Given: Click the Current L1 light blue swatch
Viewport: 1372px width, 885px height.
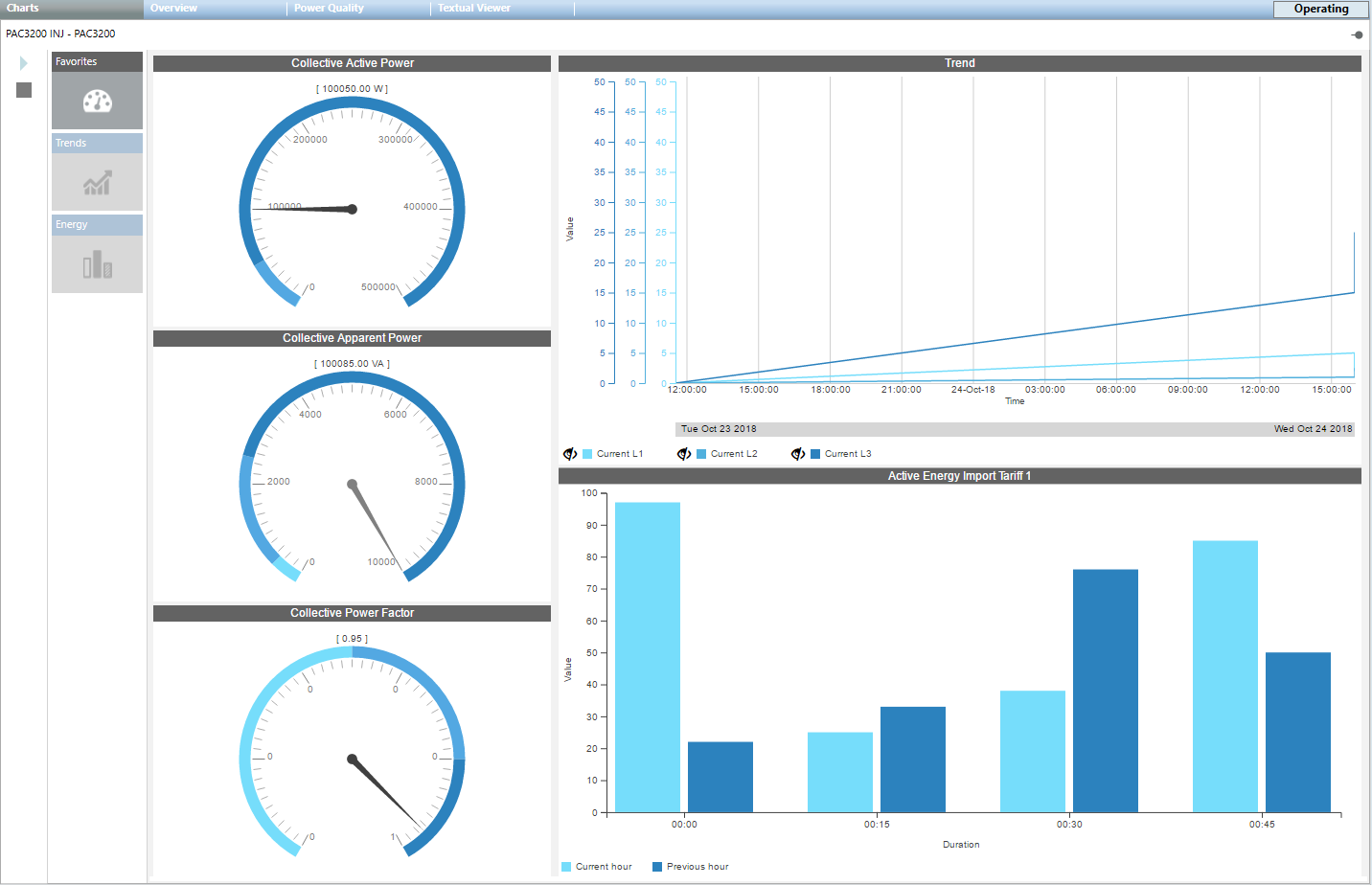Looking at the screenshot, I should pos(587,454).
